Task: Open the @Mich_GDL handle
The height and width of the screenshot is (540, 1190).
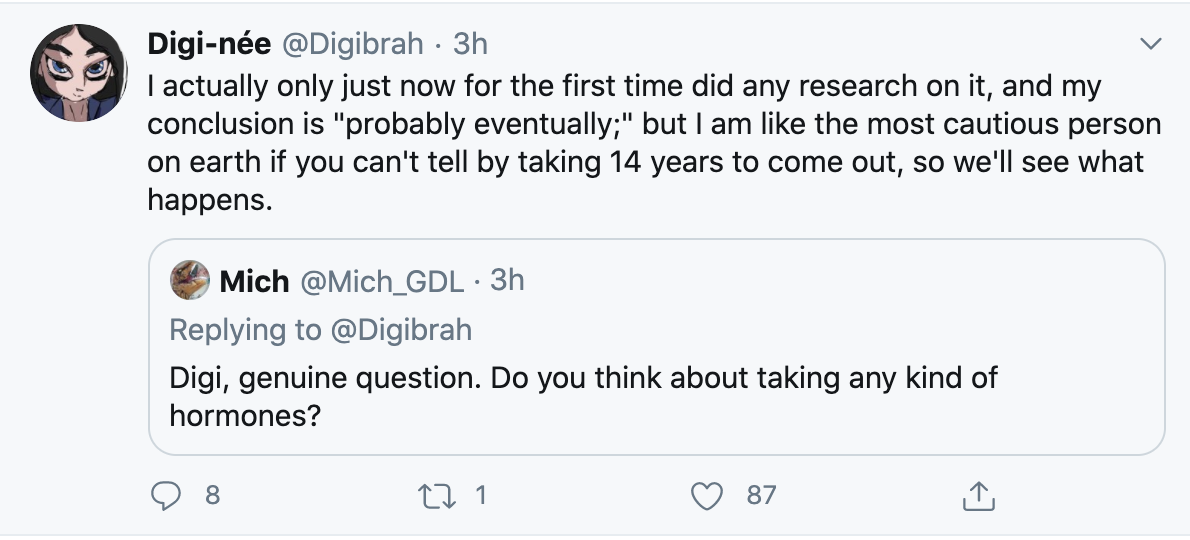Action: click(382, 281)
